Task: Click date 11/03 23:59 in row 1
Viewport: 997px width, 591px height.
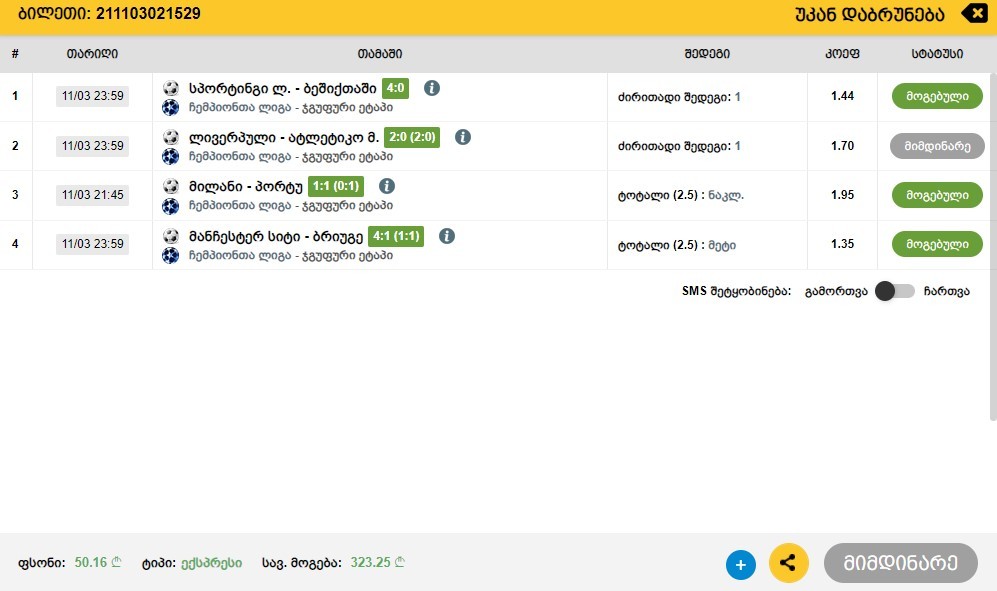Action: [93, 96]
